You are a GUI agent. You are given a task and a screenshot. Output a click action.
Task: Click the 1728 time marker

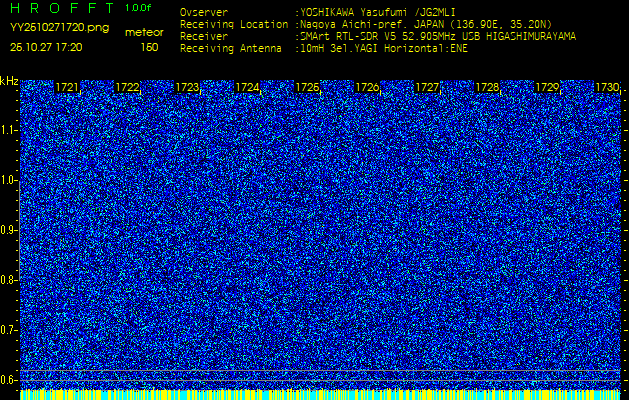[x=487, y=87]
